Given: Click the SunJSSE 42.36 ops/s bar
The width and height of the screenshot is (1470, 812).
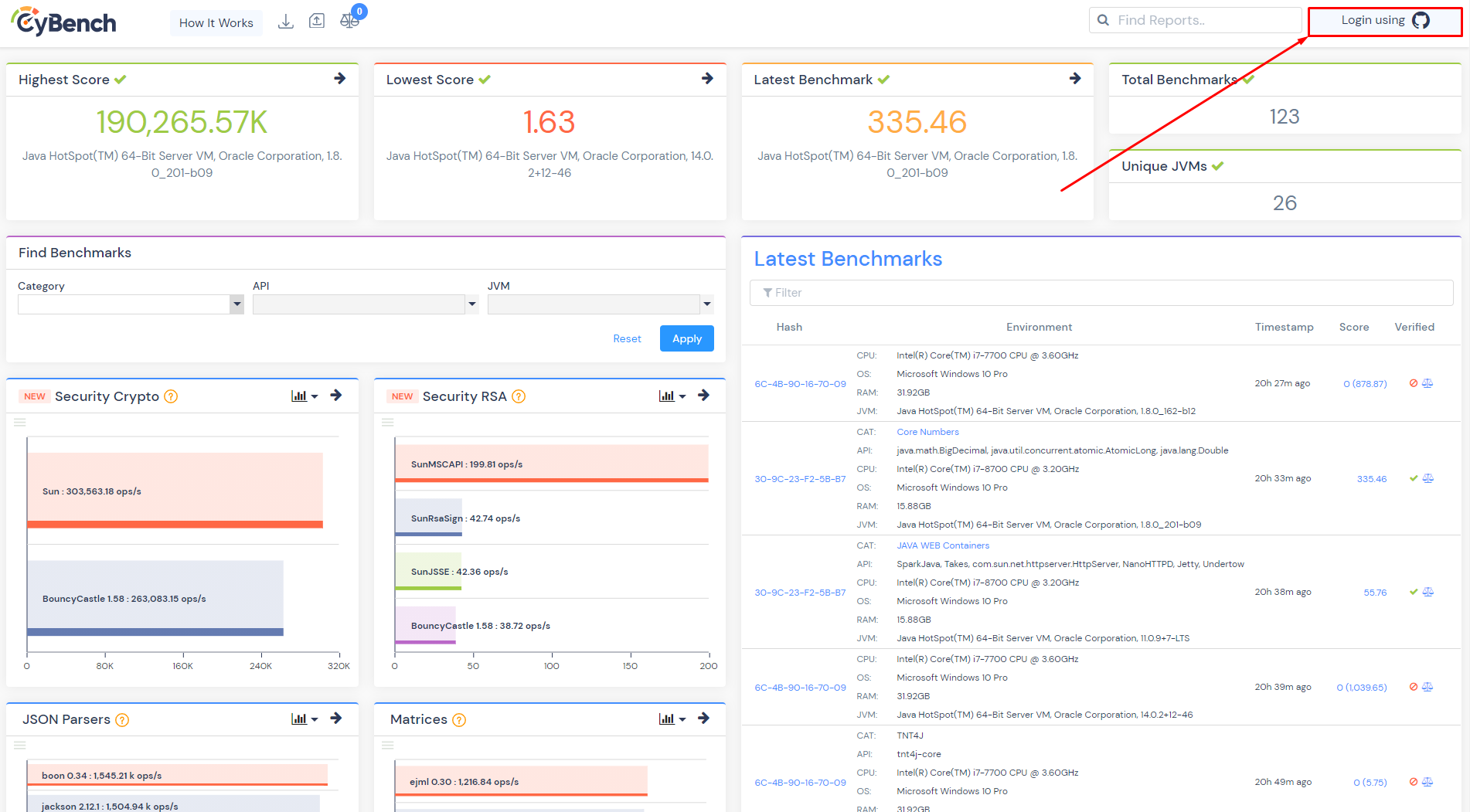Looking at the screenshot, I should (x=428, y=572).
